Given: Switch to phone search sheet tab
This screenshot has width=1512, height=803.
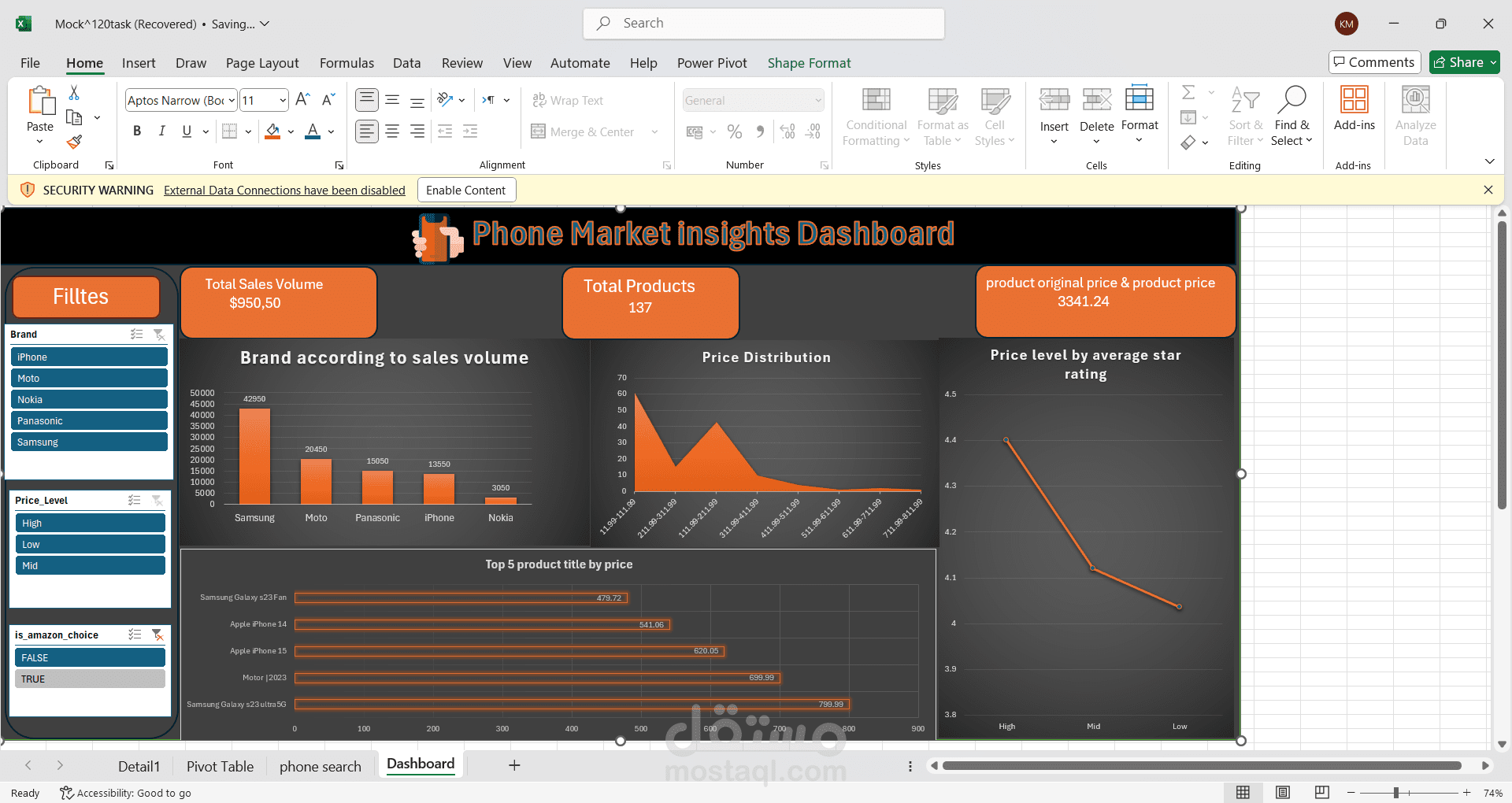Looking at the screenshot, I should coord(320,766).
